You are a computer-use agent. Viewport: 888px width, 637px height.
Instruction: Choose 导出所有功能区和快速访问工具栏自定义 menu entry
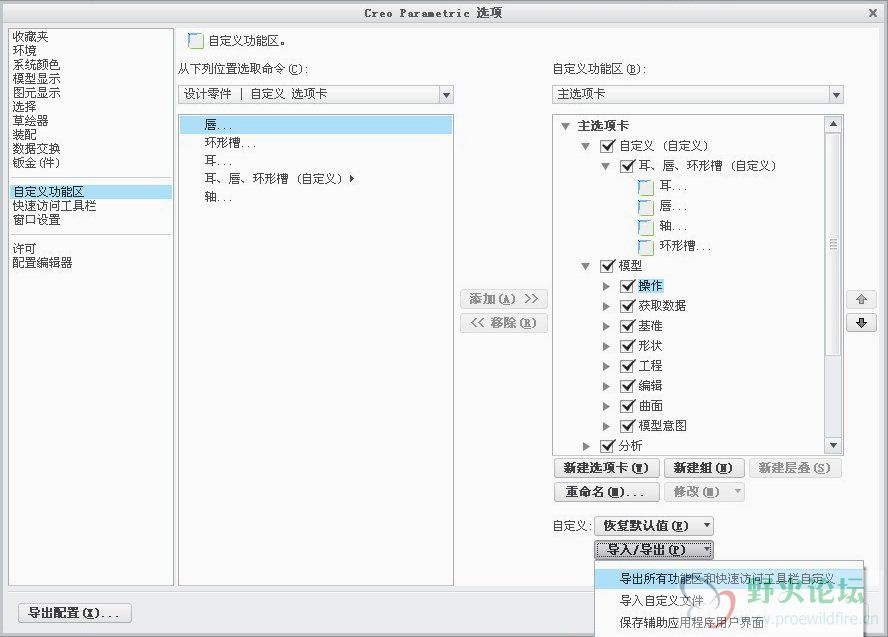point(729,579)
